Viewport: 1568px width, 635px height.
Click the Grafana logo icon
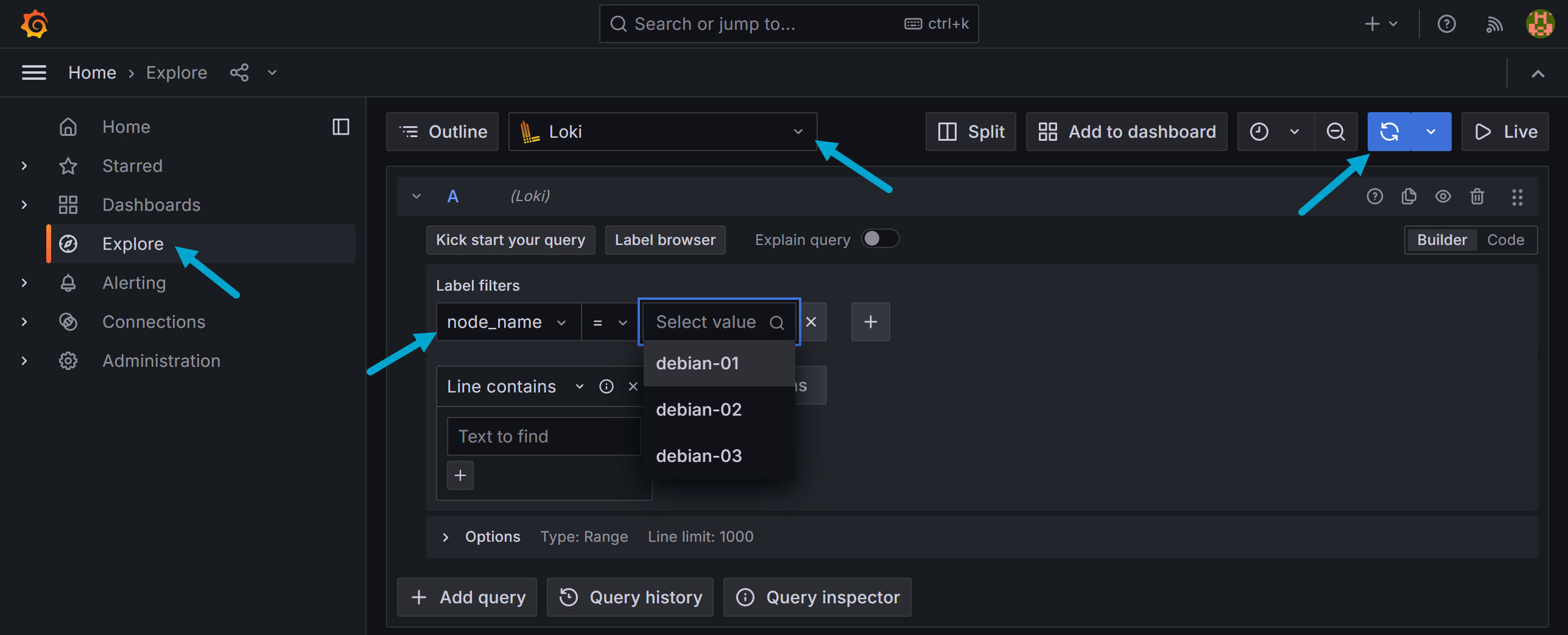click(33, 24)
